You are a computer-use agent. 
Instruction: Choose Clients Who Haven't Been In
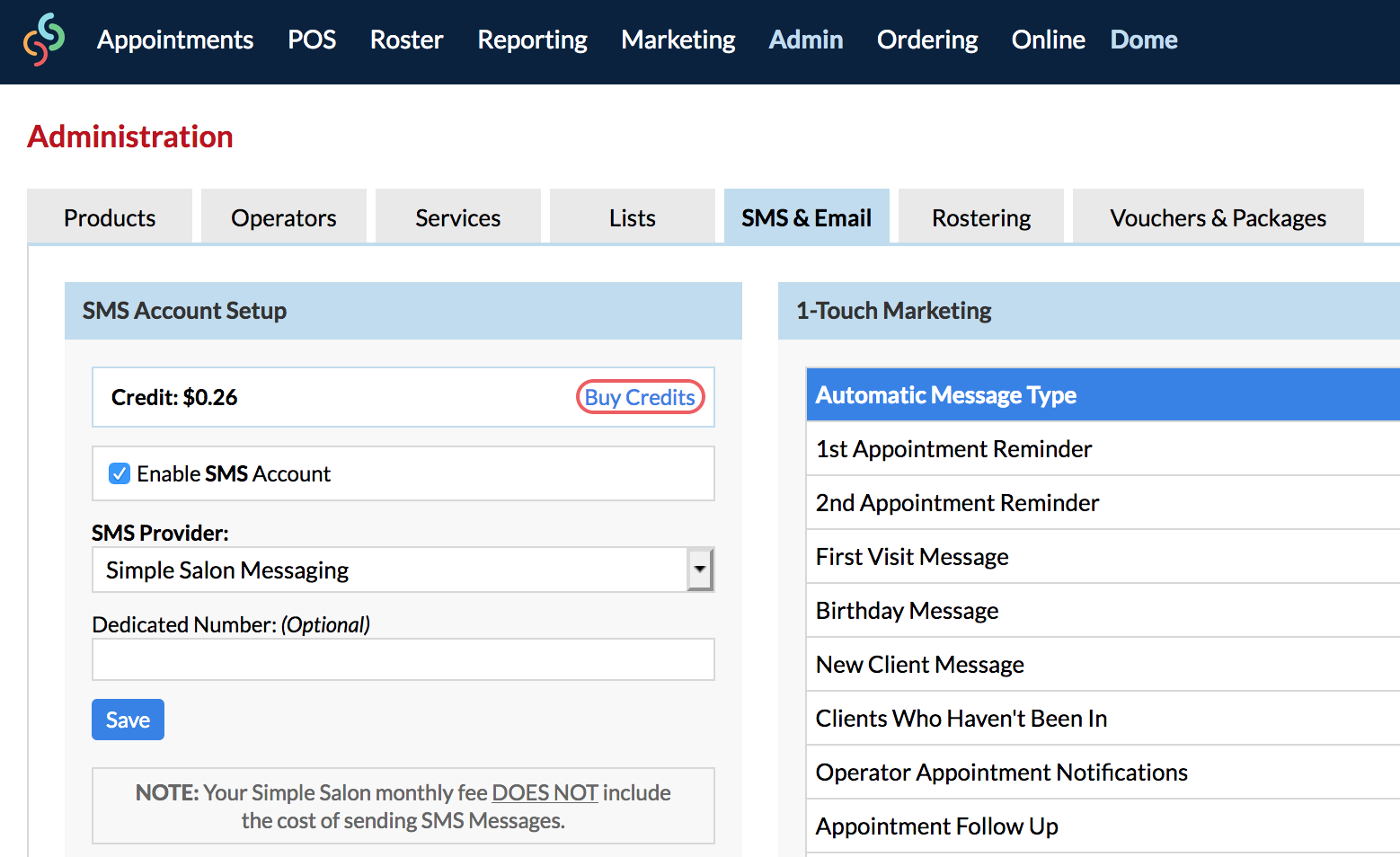click(961, 719)
